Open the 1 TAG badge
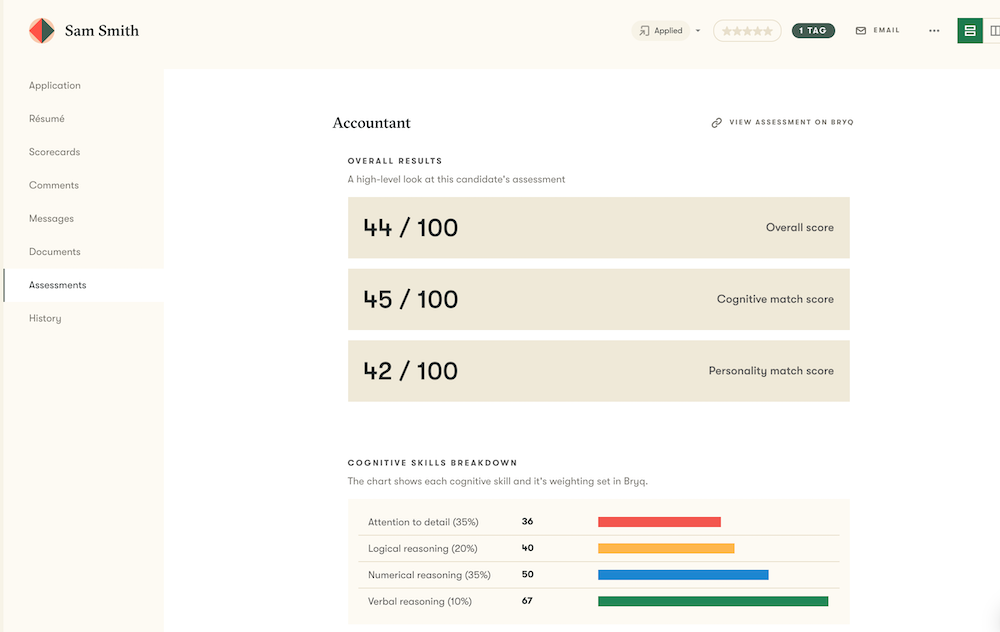Screen dimensions: 1000x632 click(x=813, y=31)
